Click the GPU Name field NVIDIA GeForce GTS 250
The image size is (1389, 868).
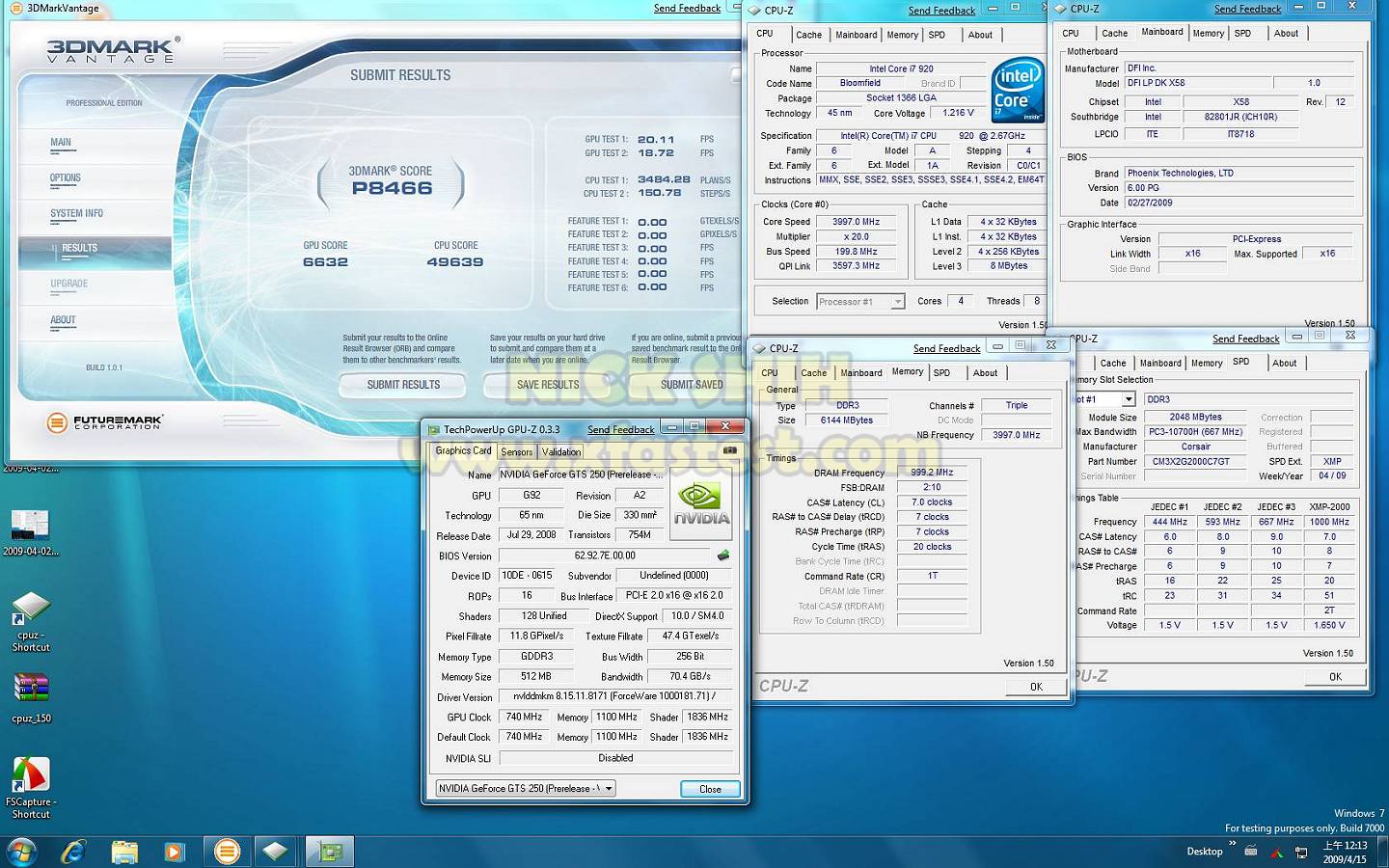[581, 475]
